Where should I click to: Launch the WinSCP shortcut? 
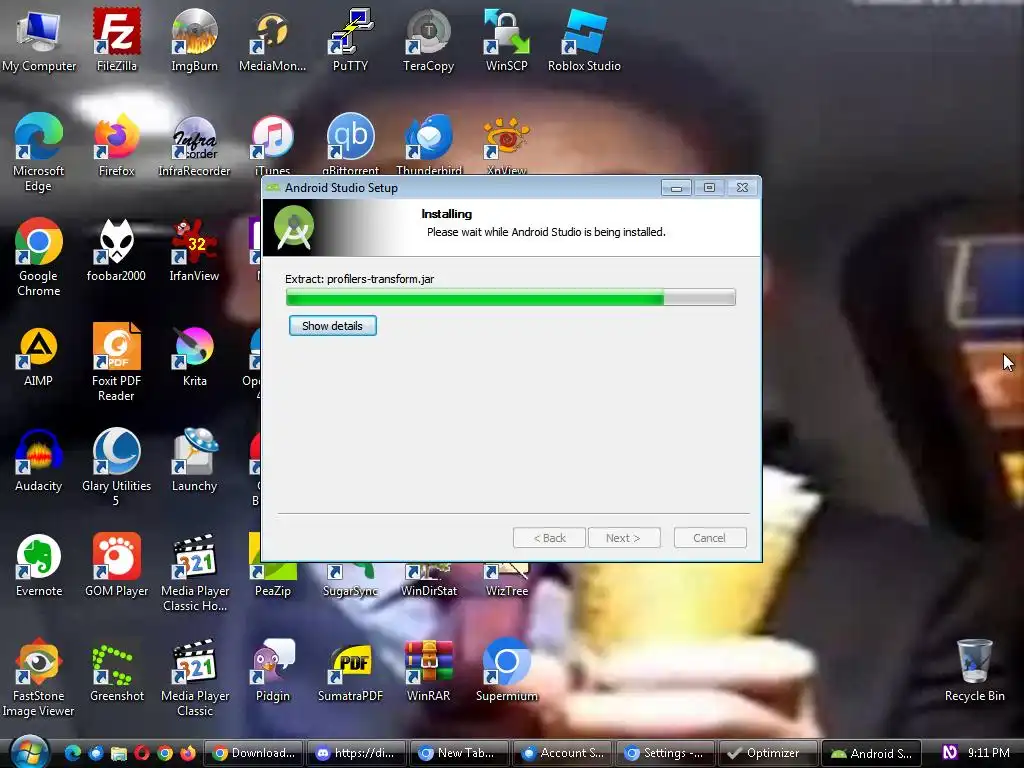tap(506, 39)
